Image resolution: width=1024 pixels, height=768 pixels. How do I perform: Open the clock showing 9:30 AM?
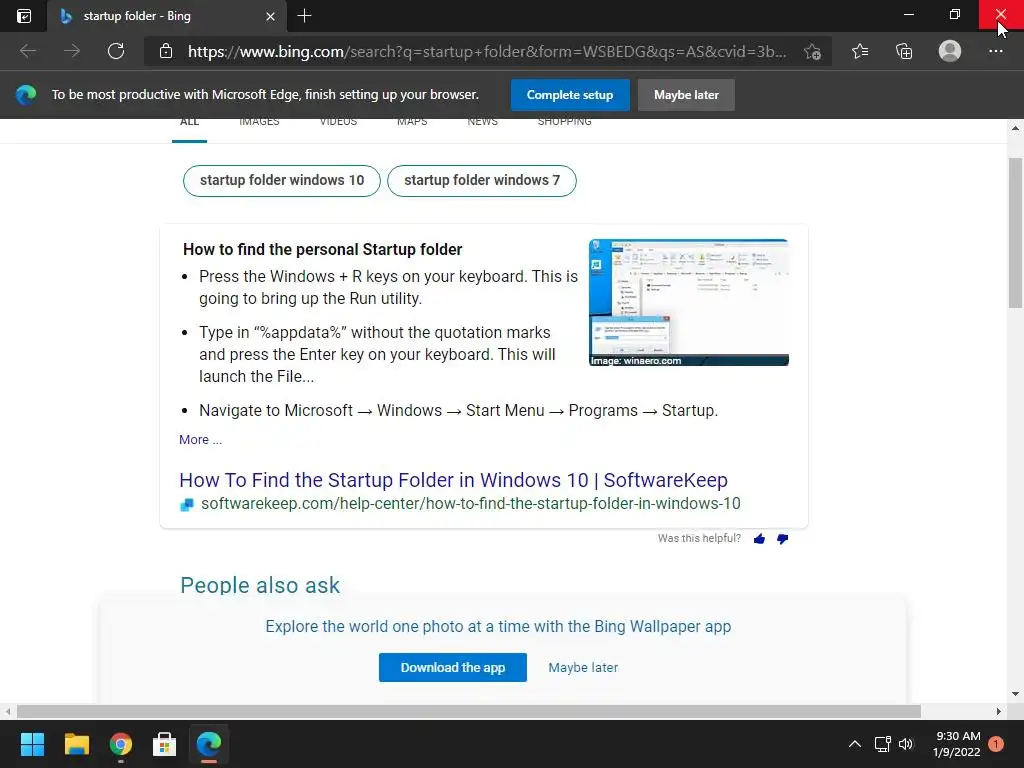pyautogui.click(x=957, y=744)
